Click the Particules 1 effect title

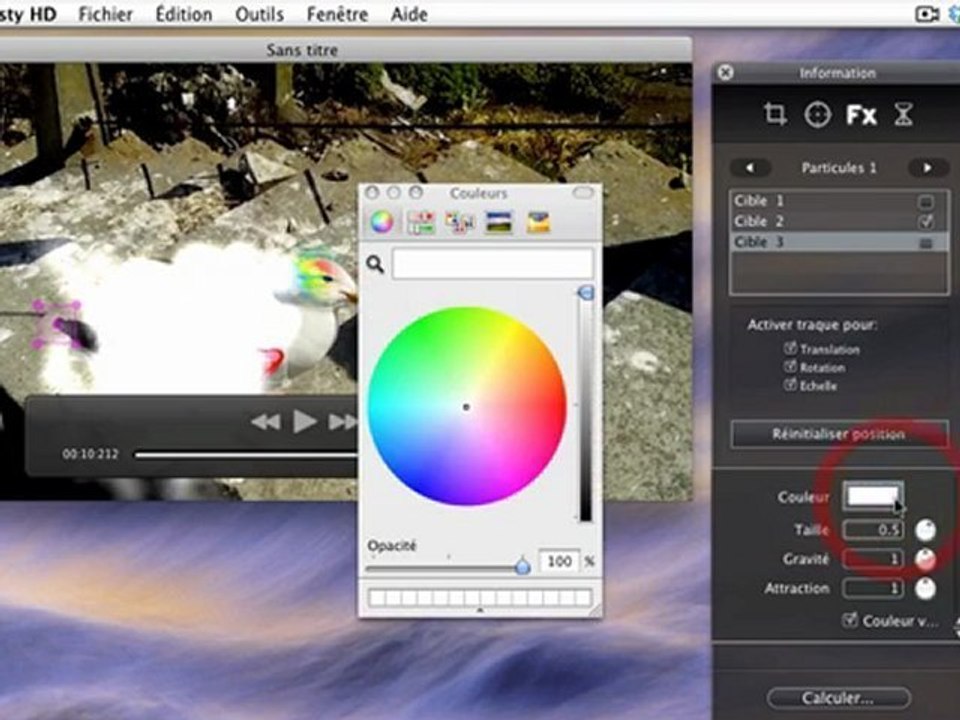[839, 168]
